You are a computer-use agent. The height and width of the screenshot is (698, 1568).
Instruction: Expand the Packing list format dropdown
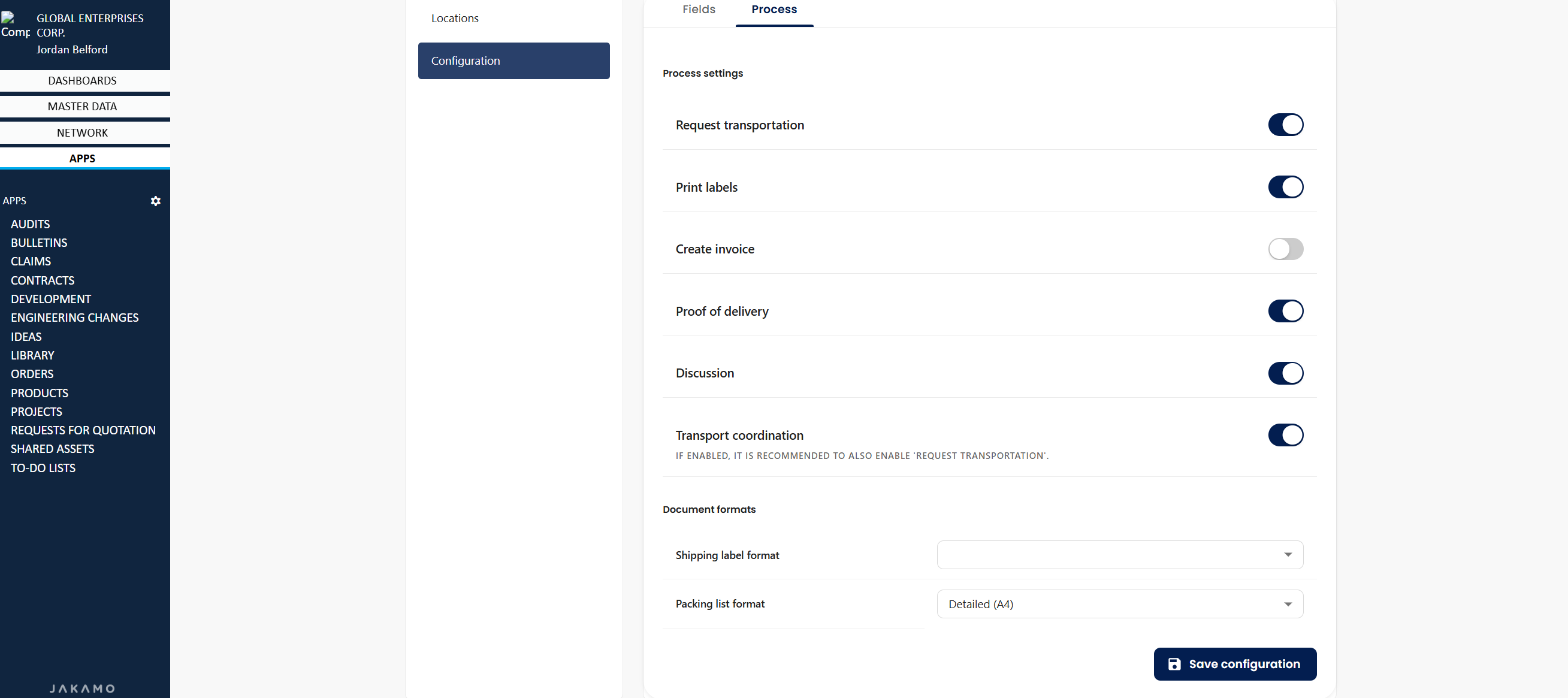[x=1119, y=605]
